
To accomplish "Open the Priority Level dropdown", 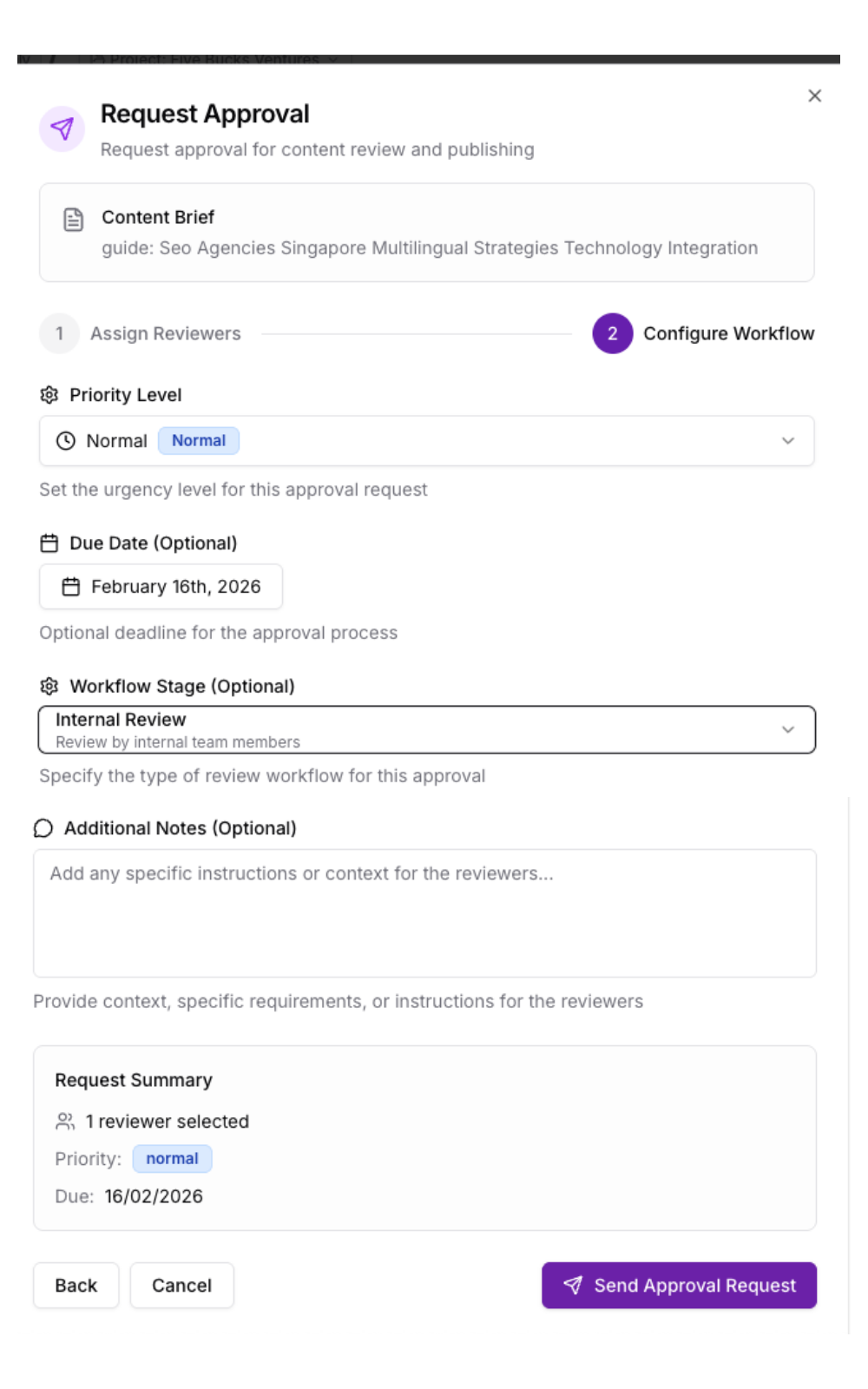I will point(426,441).
